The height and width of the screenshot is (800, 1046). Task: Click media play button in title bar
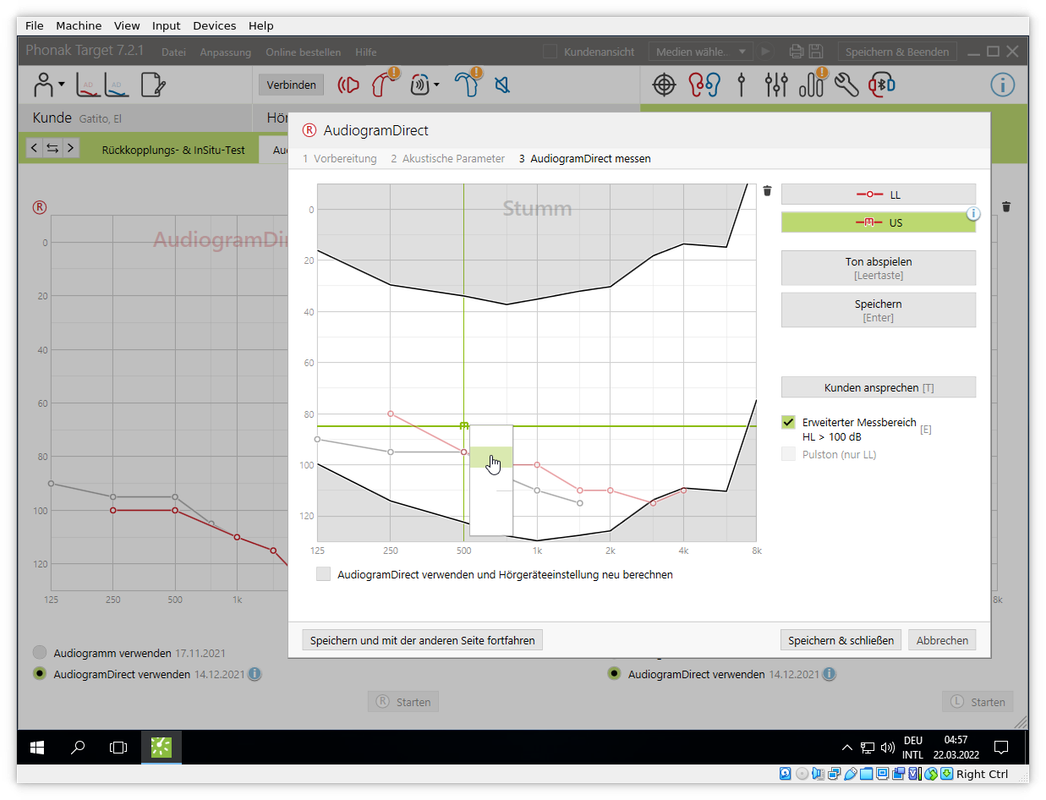766,51
